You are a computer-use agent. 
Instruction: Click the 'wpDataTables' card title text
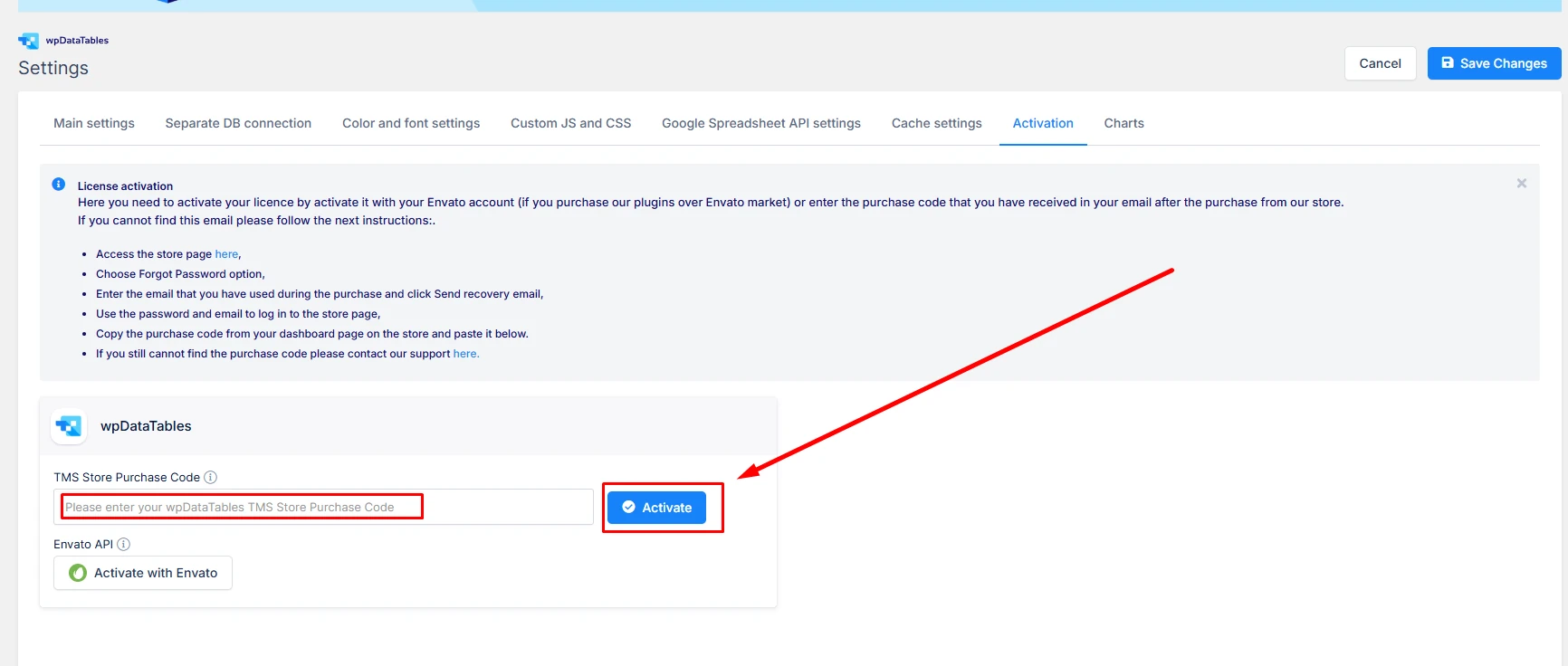(x=146, y=426)
